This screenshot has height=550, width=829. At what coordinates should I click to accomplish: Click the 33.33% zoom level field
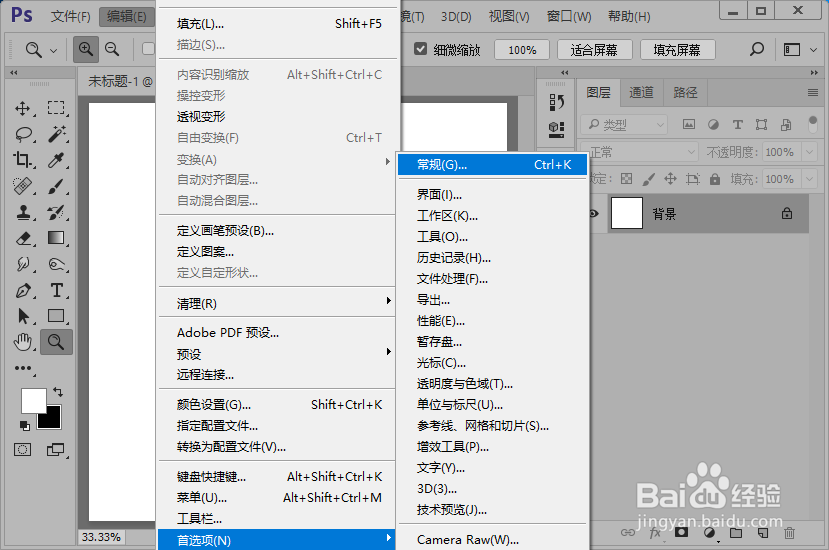(101, 537)
